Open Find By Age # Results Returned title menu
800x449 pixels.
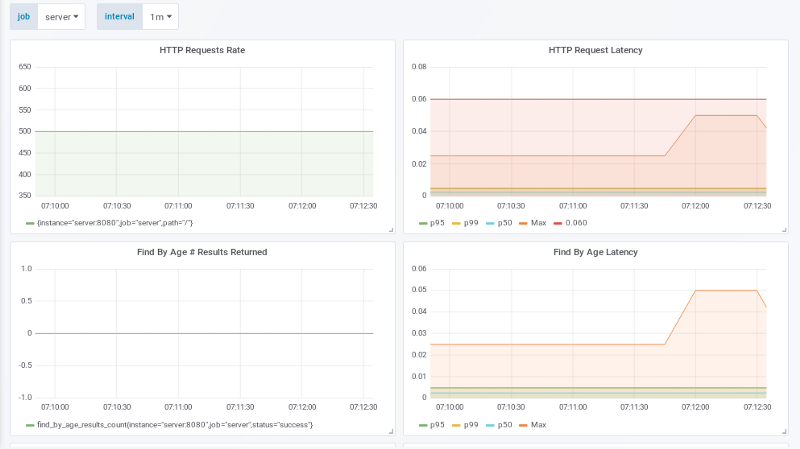point(202,252)
